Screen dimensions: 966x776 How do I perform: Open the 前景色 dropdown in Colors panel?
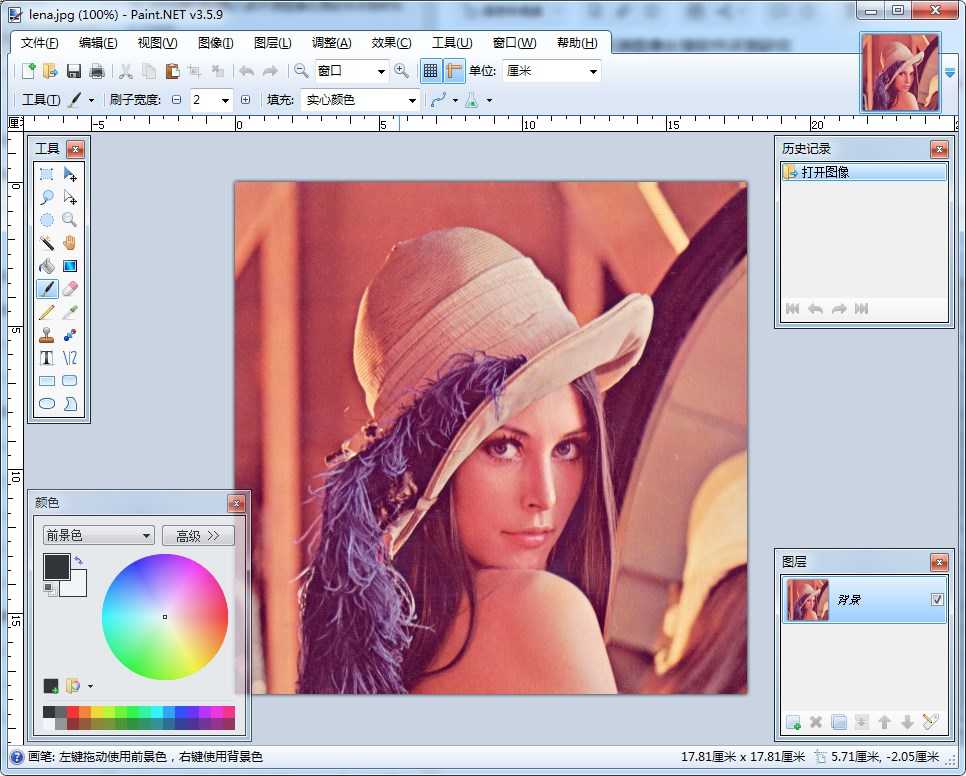(x=99, y=535)
